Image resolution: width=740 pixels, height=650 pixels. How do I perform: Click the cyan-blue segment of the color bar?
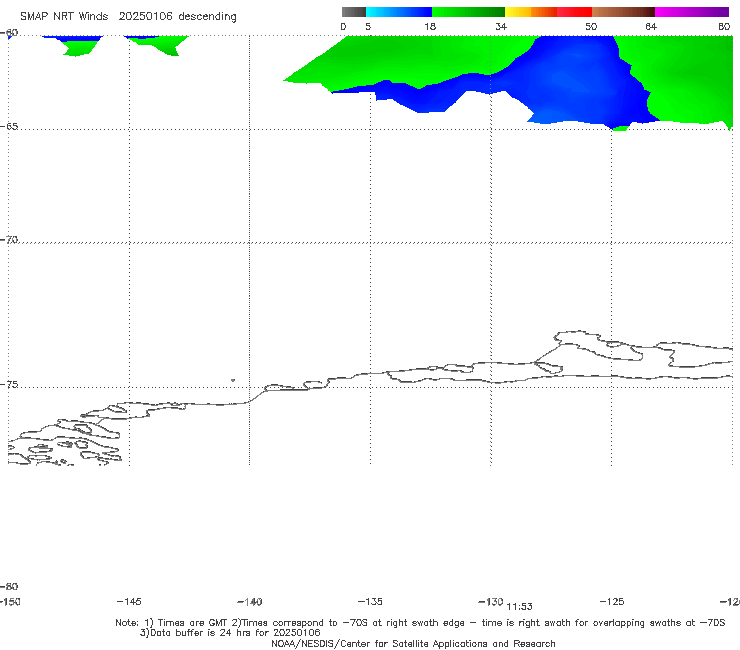[x=399, y=12]
